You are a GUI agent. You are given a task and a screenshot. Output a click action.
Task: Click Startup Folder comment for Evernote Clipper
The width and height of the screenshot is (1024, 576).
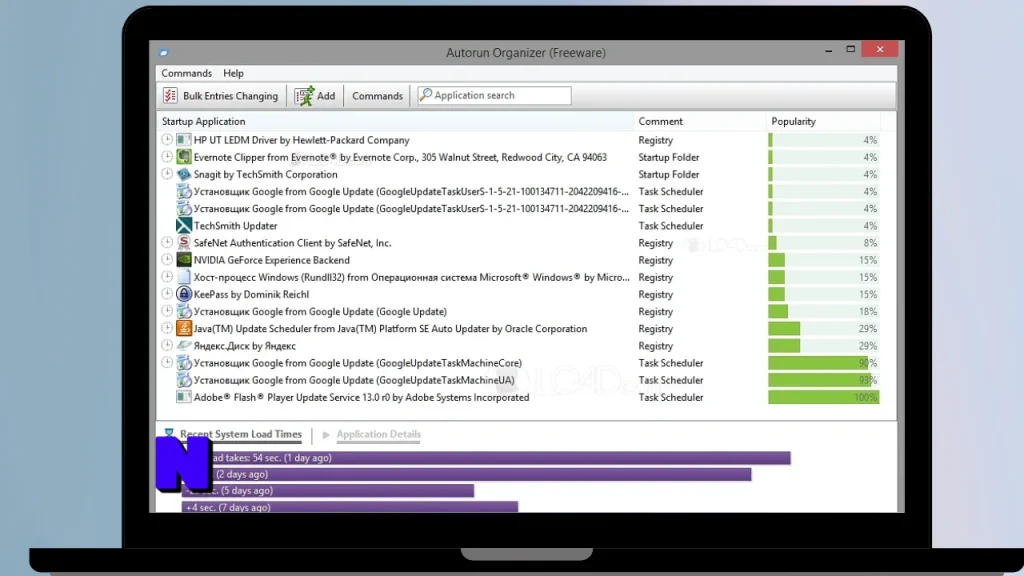[669, 157]
